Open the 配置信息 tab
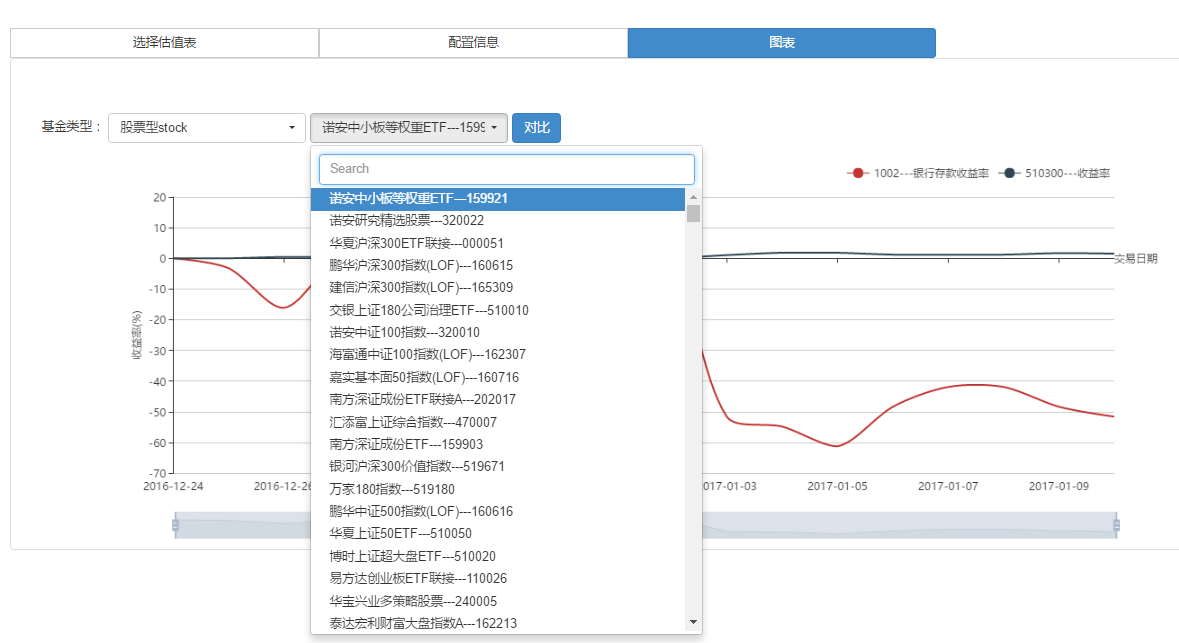 [x=473, y=43]
